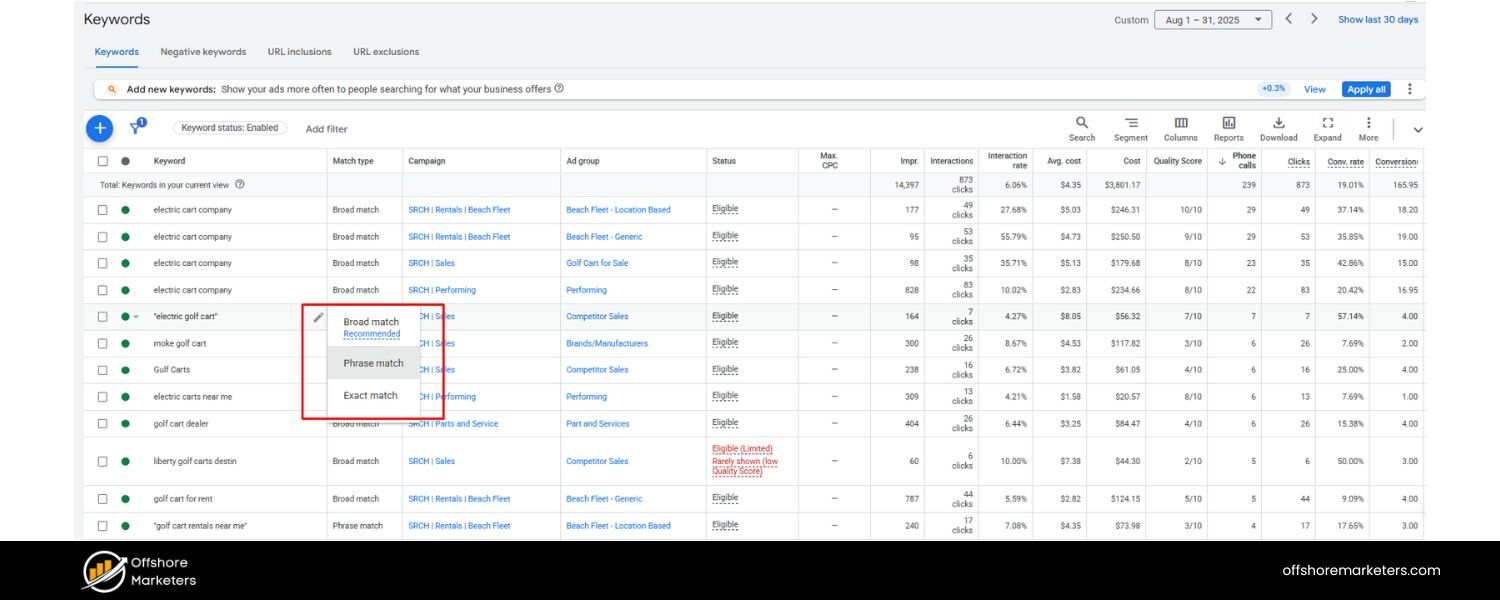
Task: Check the header checkbox to select all keywords
Action: click(x=101, y=160)
